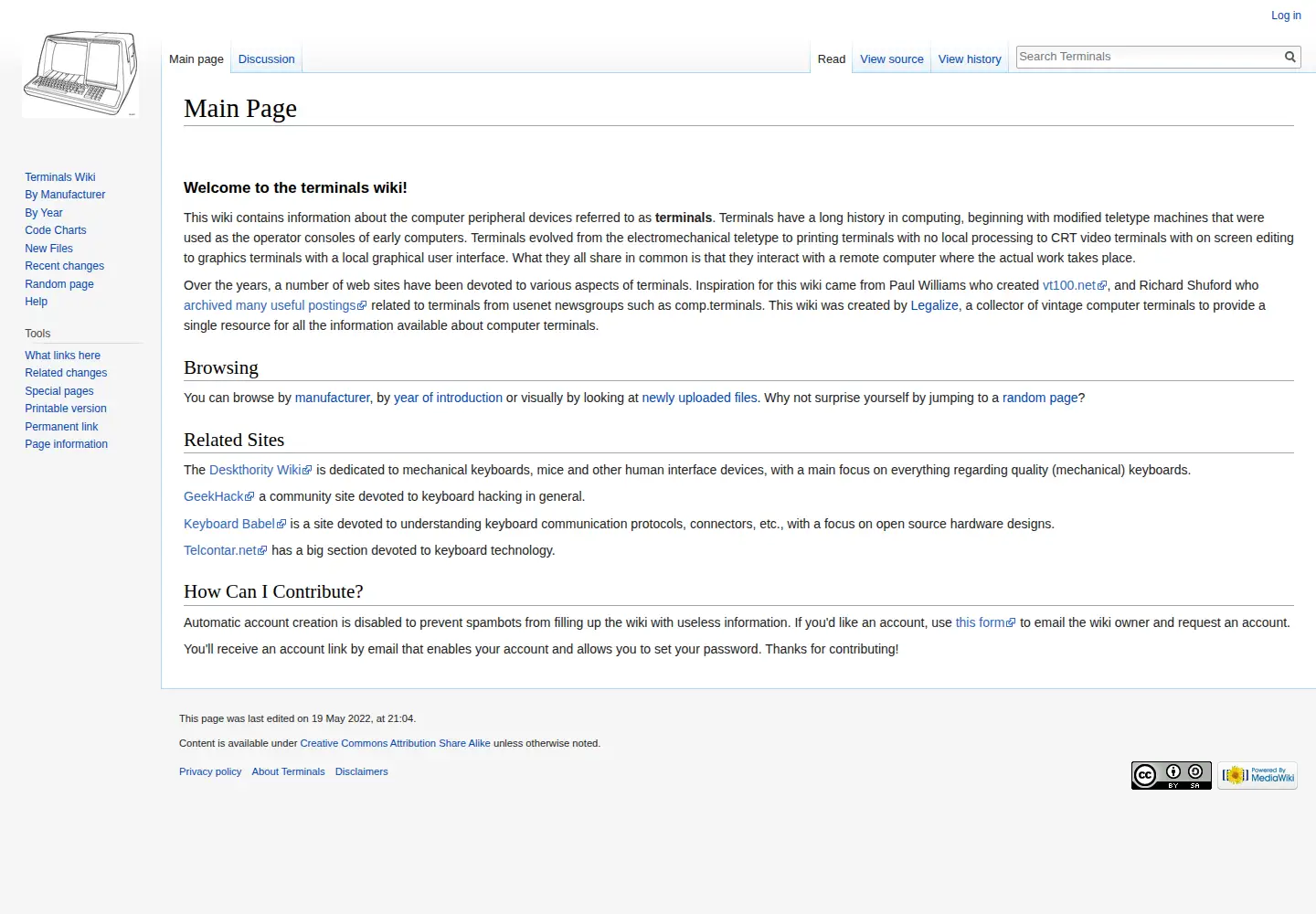Browse By Manufacturer in sidebar
Screen dimensions: 1316x914
pos(65,195)
